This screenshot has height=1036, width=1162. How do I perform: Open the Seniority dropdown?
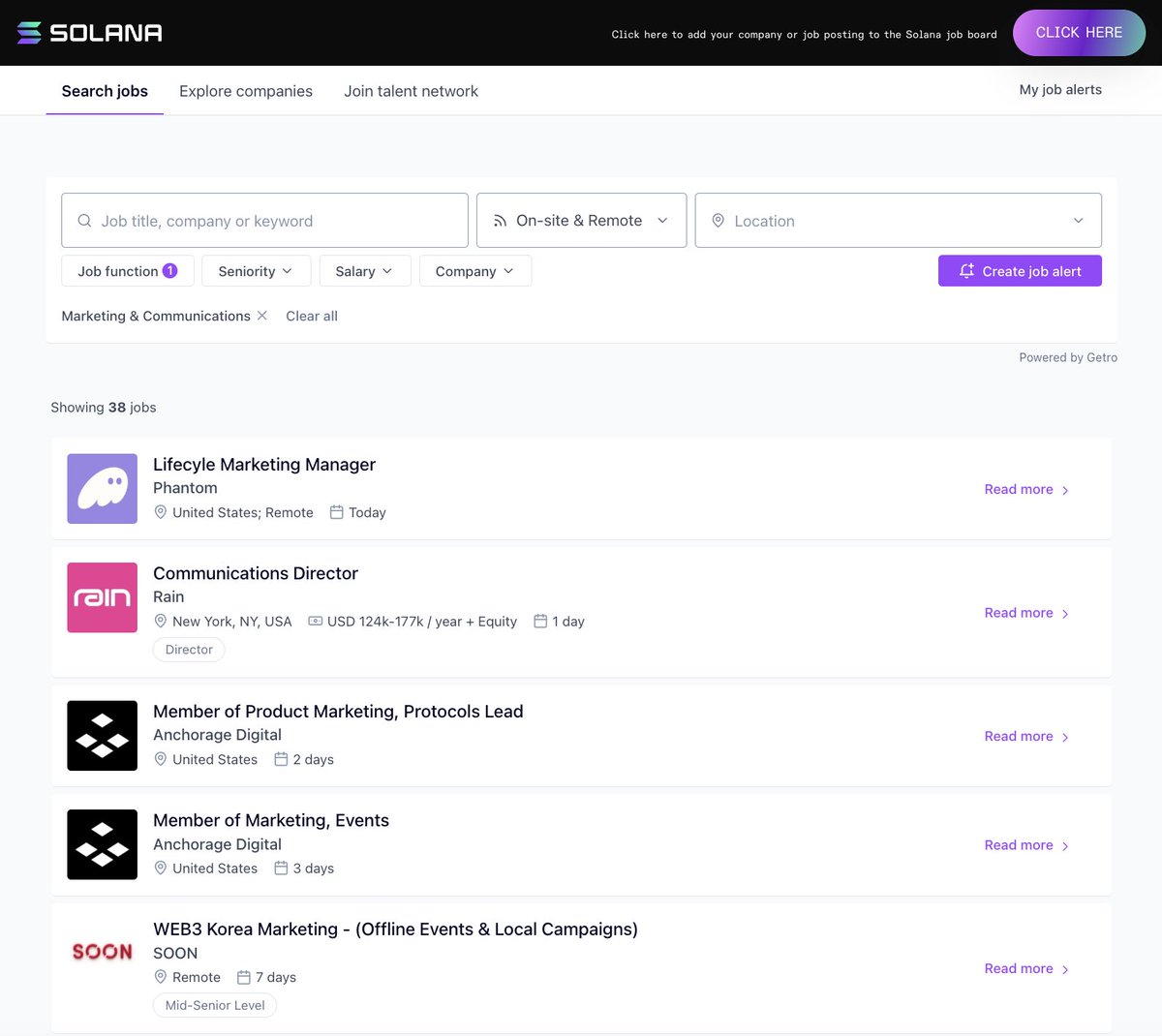256,271
